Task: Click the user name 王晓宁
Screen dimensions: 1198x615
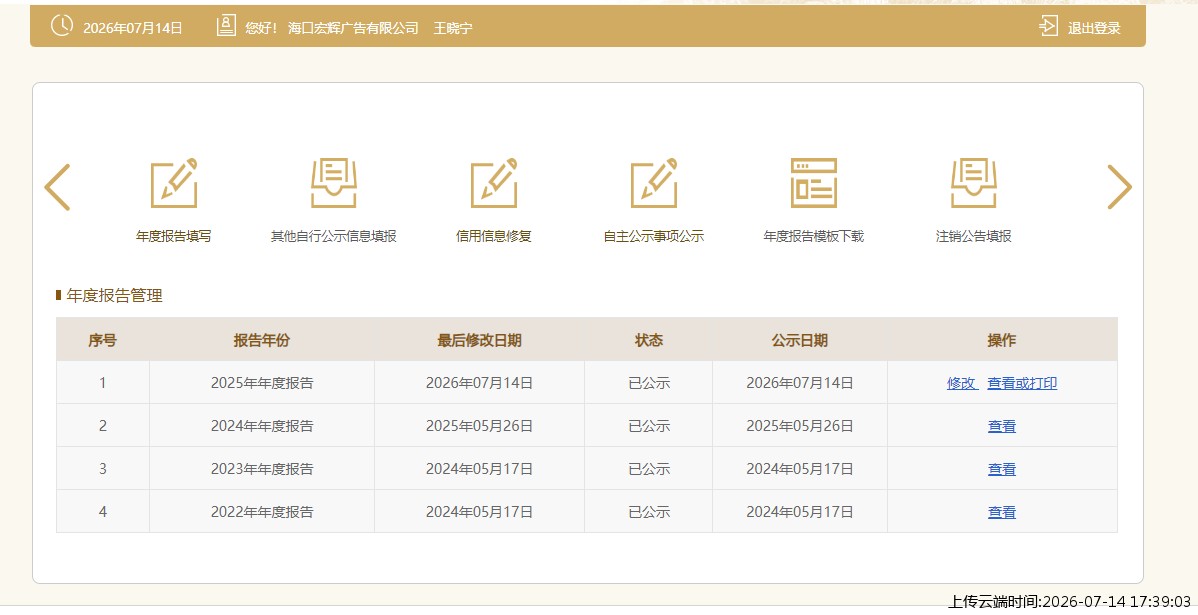Action: point(453,28)
